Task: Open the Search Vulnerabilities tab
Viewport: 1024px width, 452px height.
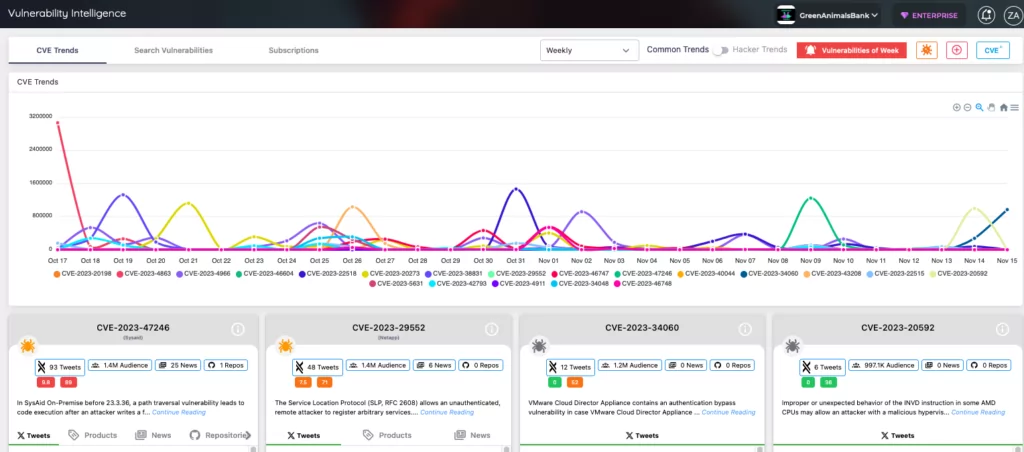Action: [173, 50]
